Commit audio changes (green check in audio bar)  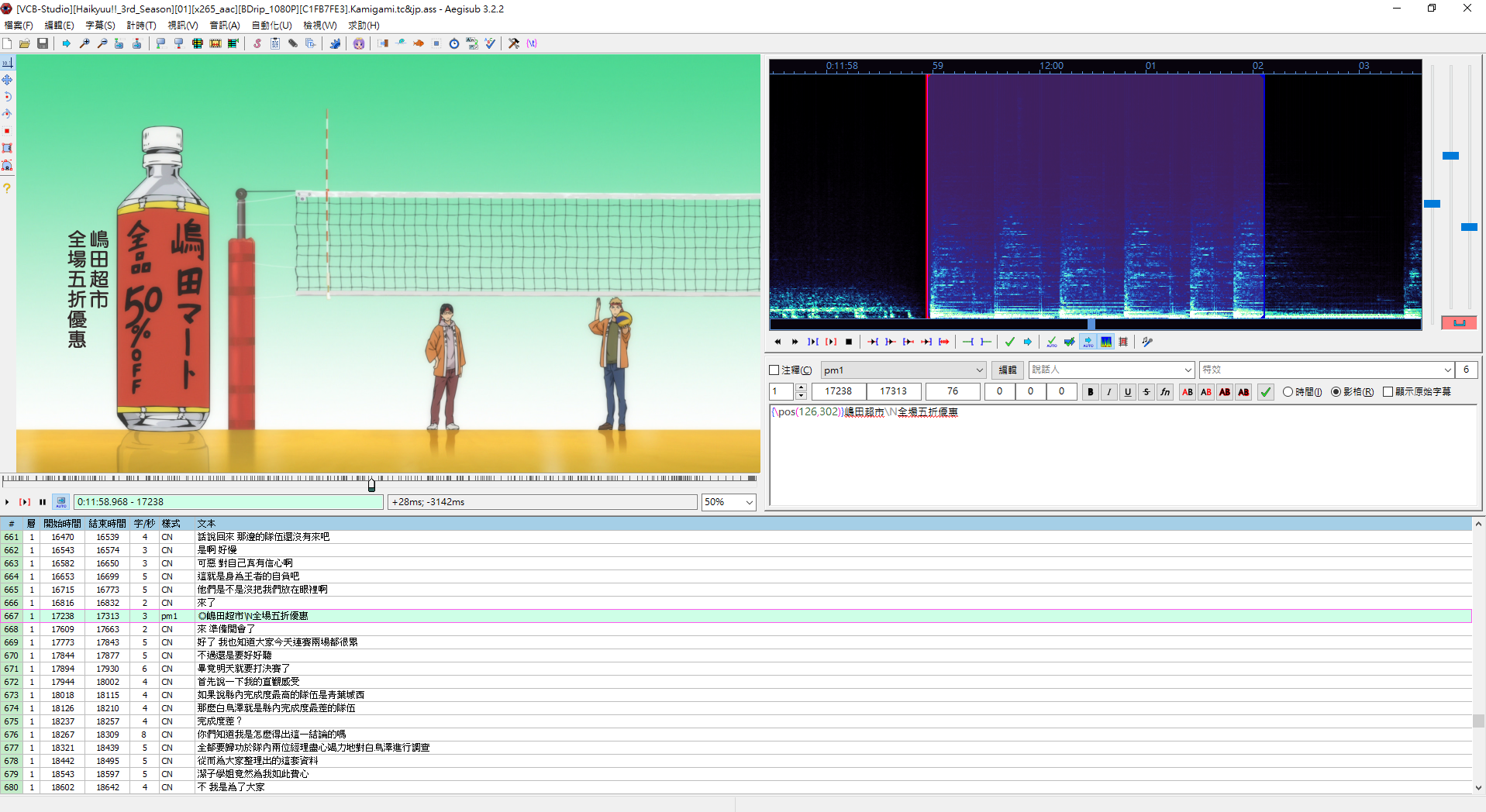(x=1009, y=342)
